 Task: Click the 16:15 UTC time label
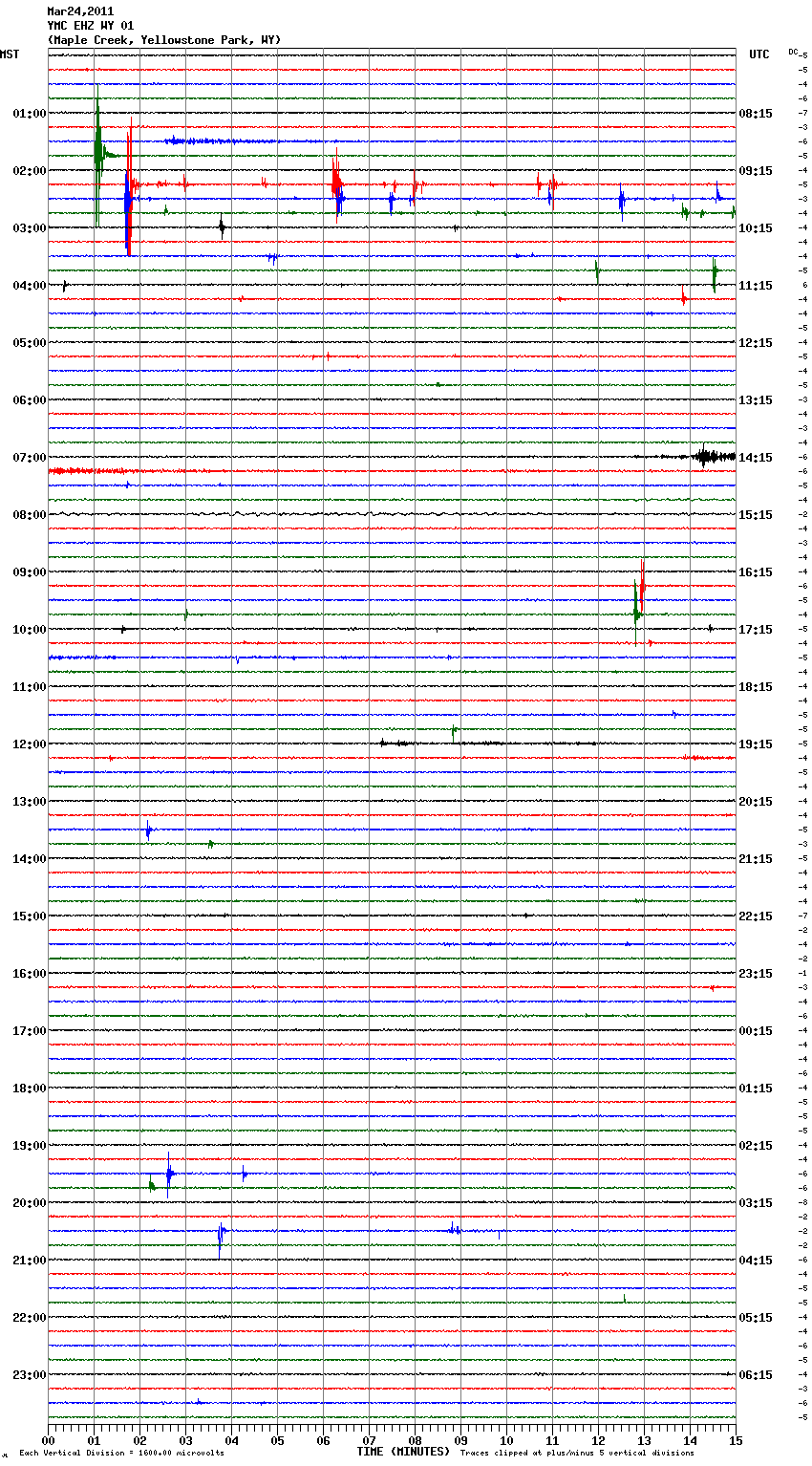point(756,572)
